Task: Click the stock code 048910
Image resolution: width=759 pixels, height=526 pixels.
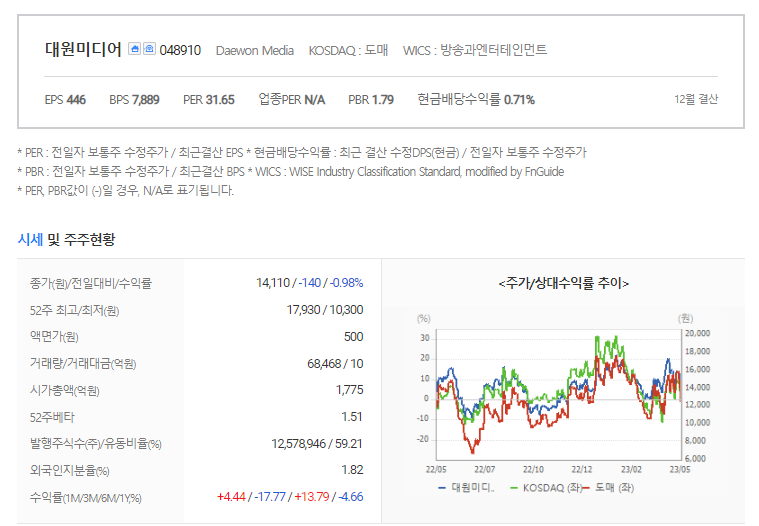Action: 180,50
